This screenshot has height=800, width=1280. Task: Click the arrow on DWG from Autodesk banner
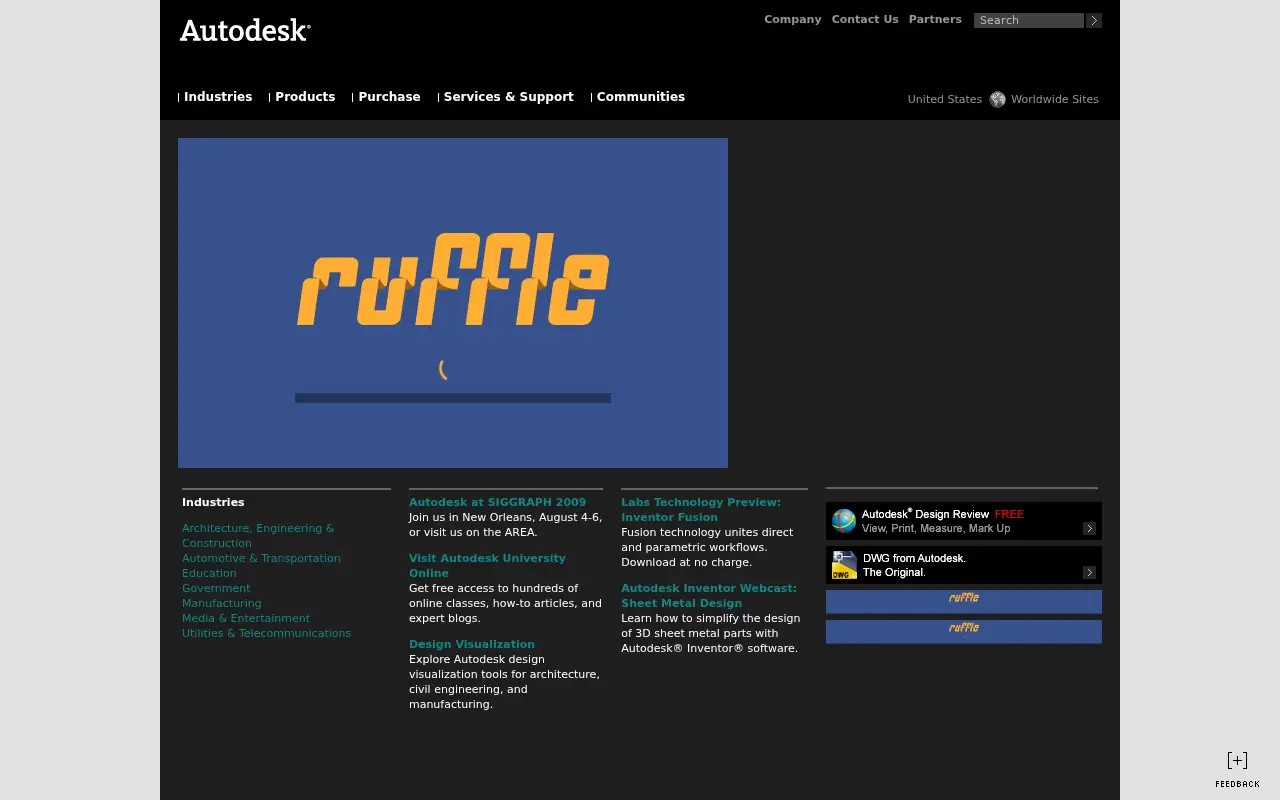coord(1090,572)
